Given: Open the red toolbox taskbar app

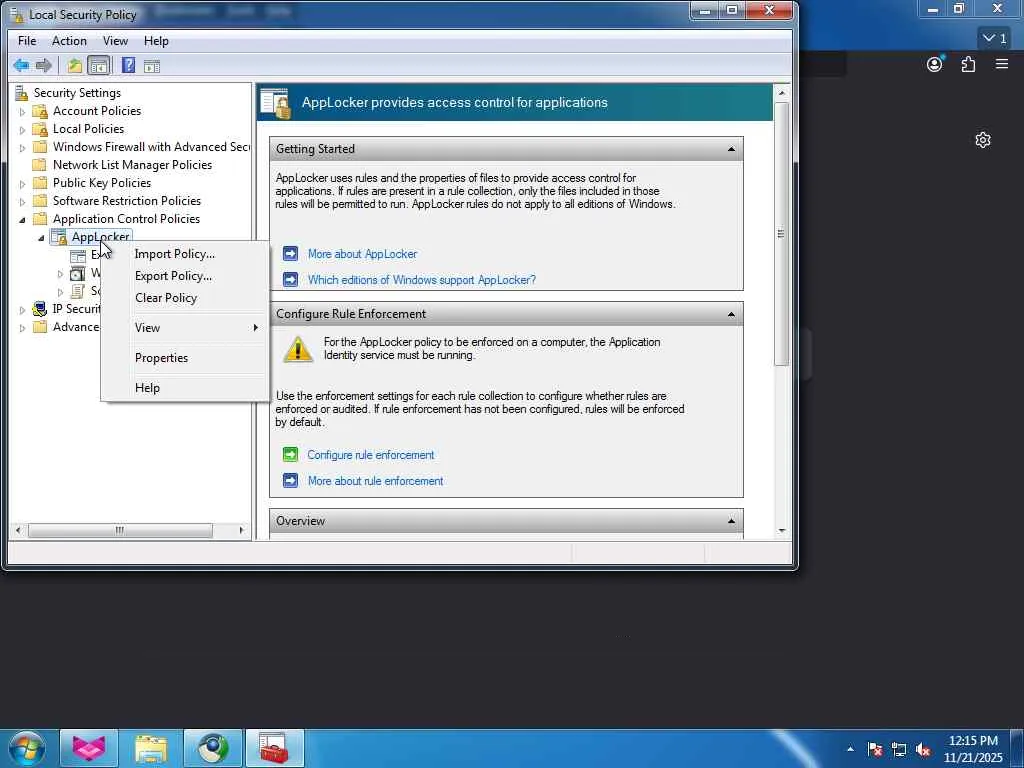Looking at the screenshot, I should [274, 748].
